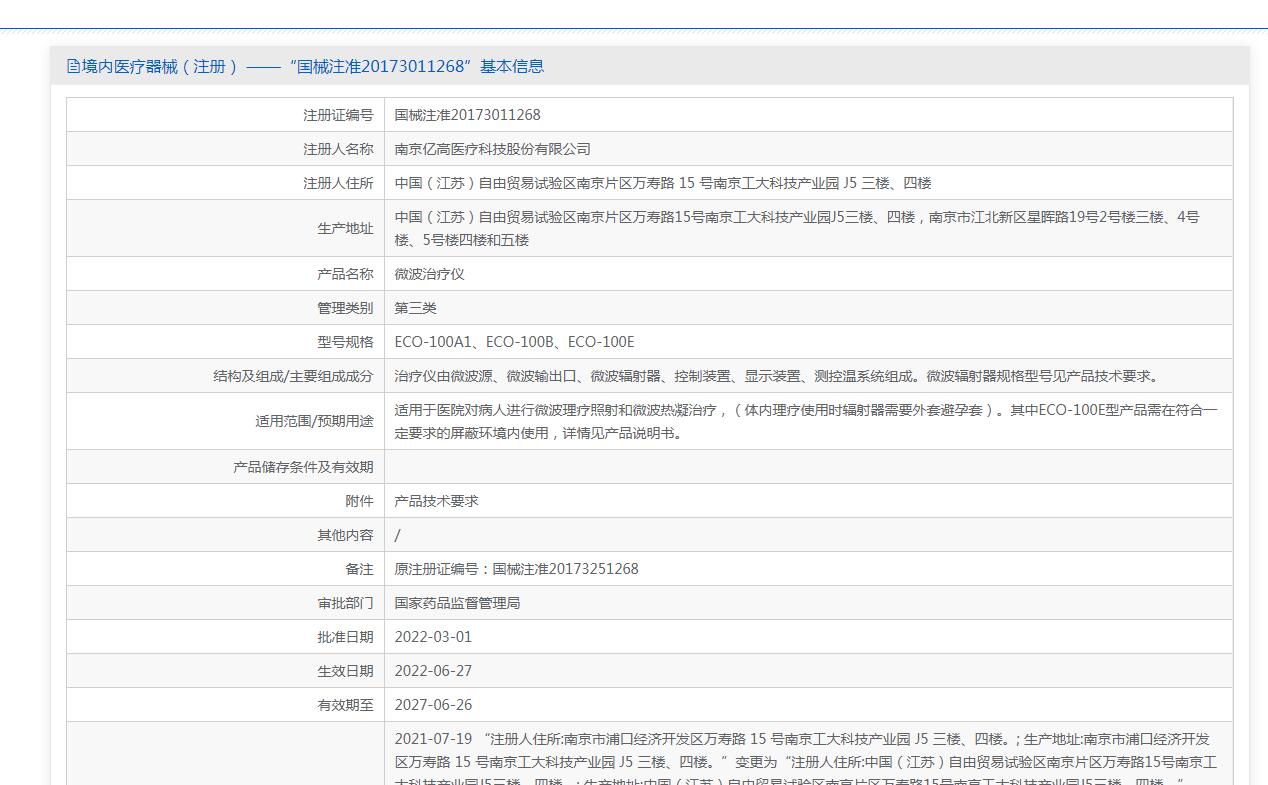1268x785 pixels.
Task: Click management category value 第三类
Action: 415,308
